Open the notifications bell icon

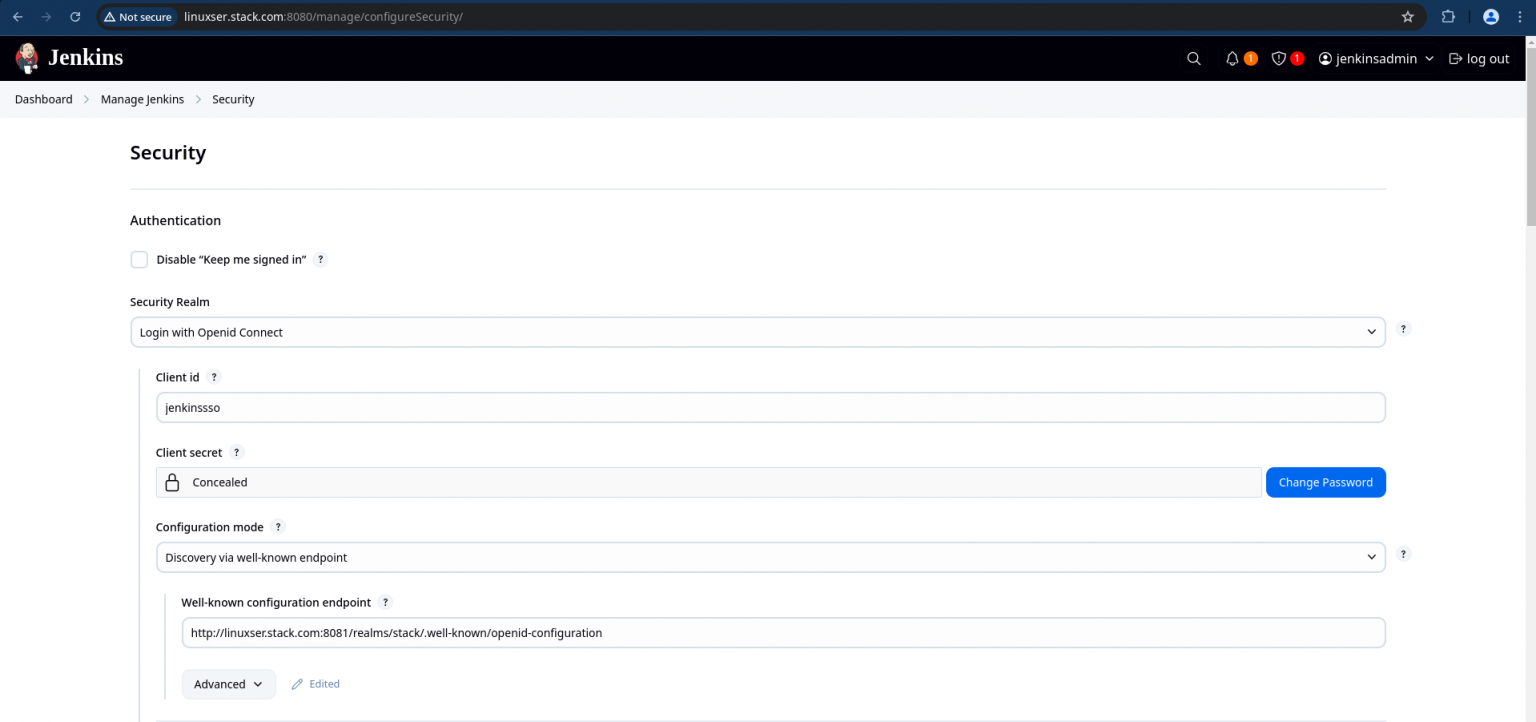click(1232, 59)
